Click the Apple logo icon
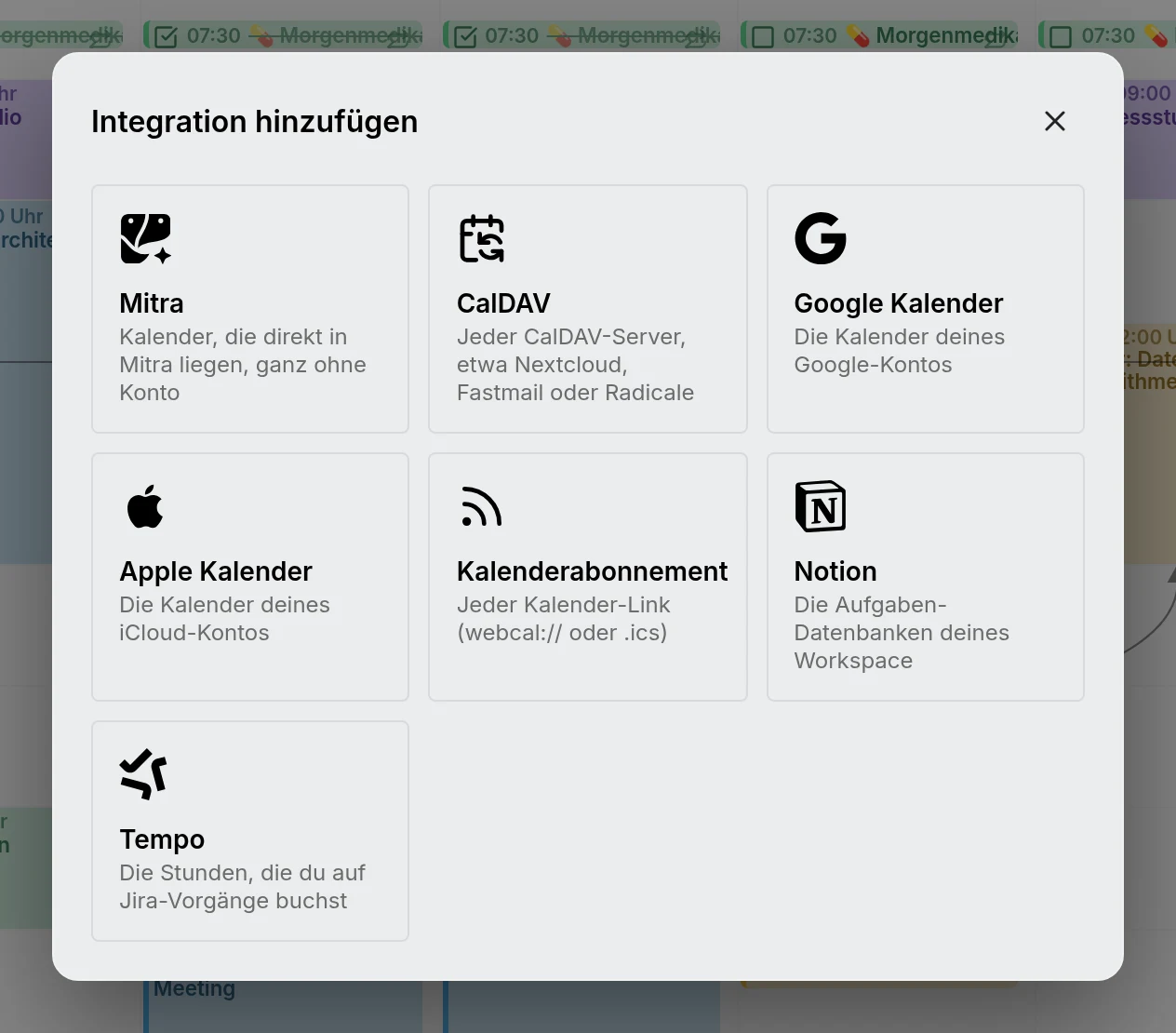The image size is (1176, 1033). (x=145, y=506)
